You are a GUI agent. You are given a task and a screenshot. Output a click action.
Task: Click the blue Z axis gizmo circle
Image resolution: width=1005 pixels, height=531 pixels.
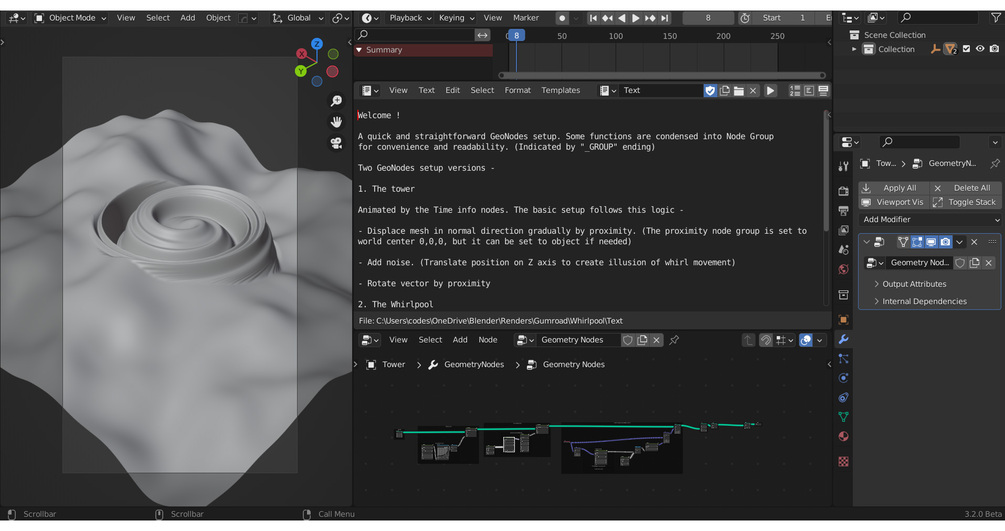[317, 44]
